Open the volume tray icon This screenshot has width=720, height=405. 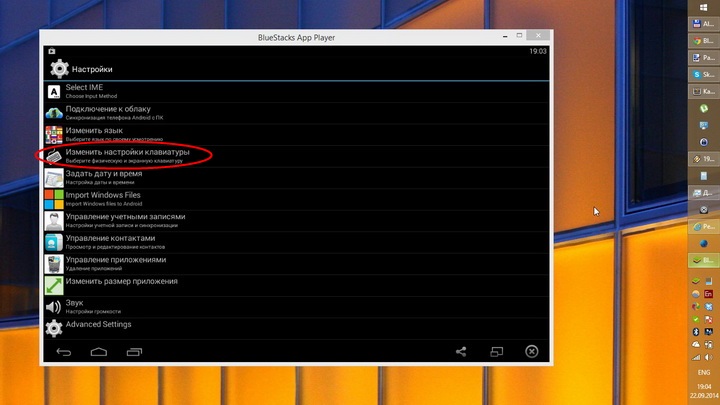point(709,357)
